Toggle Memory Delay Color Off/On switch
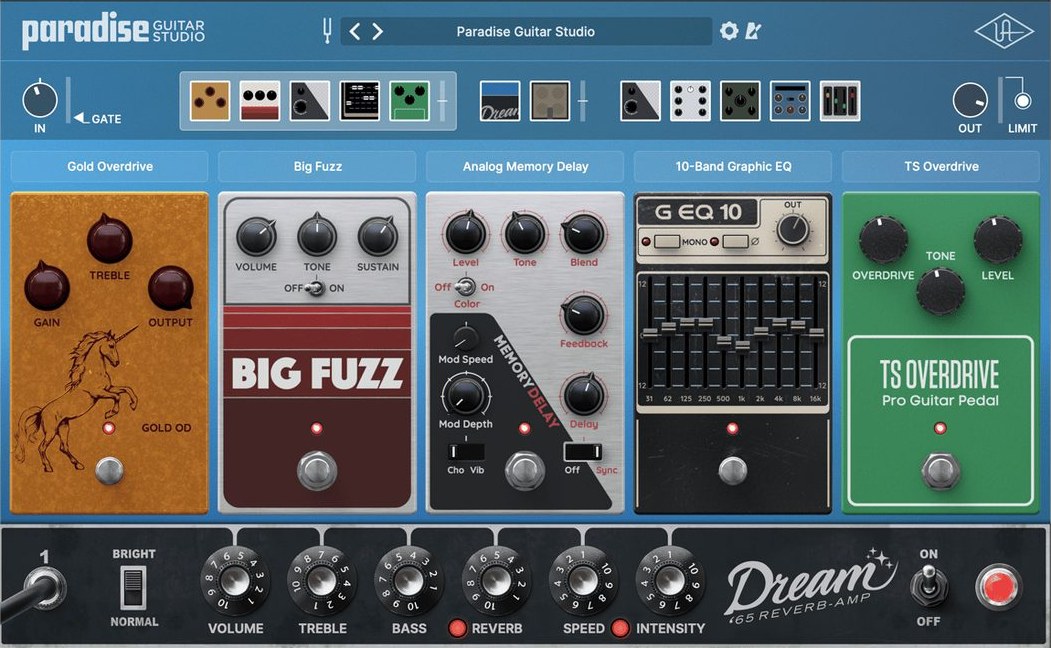 [465, 287]
